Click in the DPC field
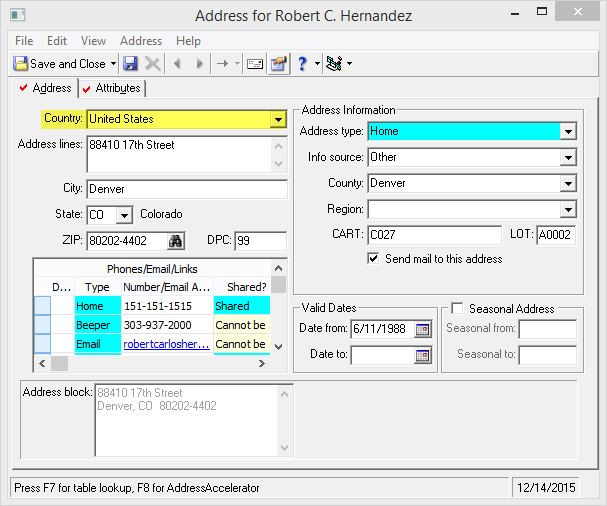Viewport: 607px width, 506px height. pos(261,241)
